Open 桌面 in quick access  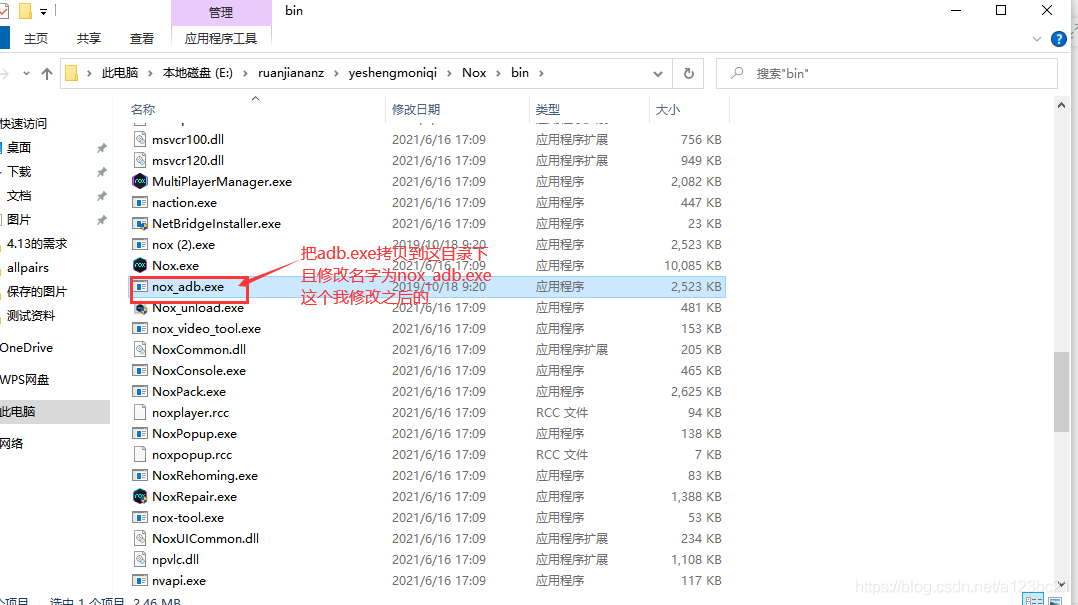[19, 147]
